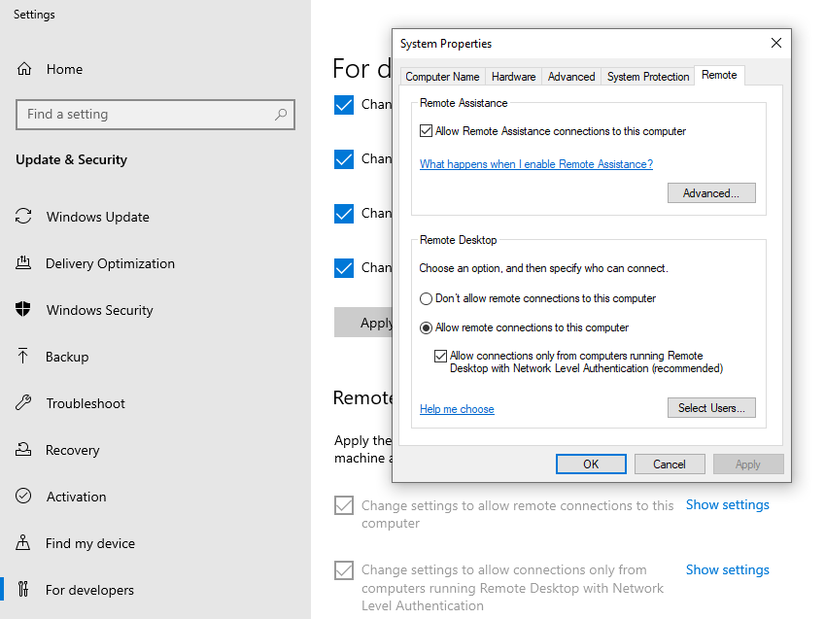Screen dimensions: 825x619
Task: Click the Advanced... button under Remote Assistance
Action: [x=711, y=193]
